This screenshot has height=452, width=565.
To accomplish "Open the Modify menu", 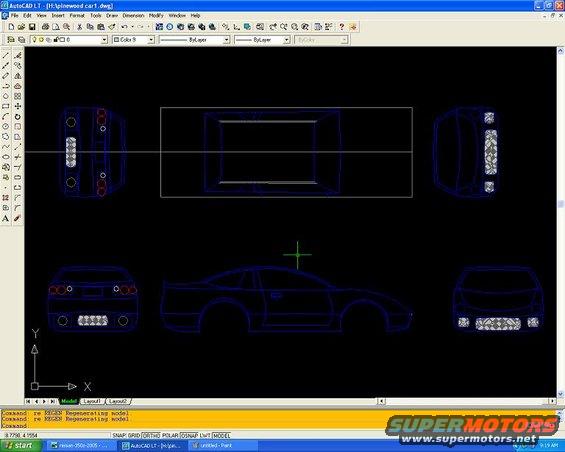I will (156, 15).
